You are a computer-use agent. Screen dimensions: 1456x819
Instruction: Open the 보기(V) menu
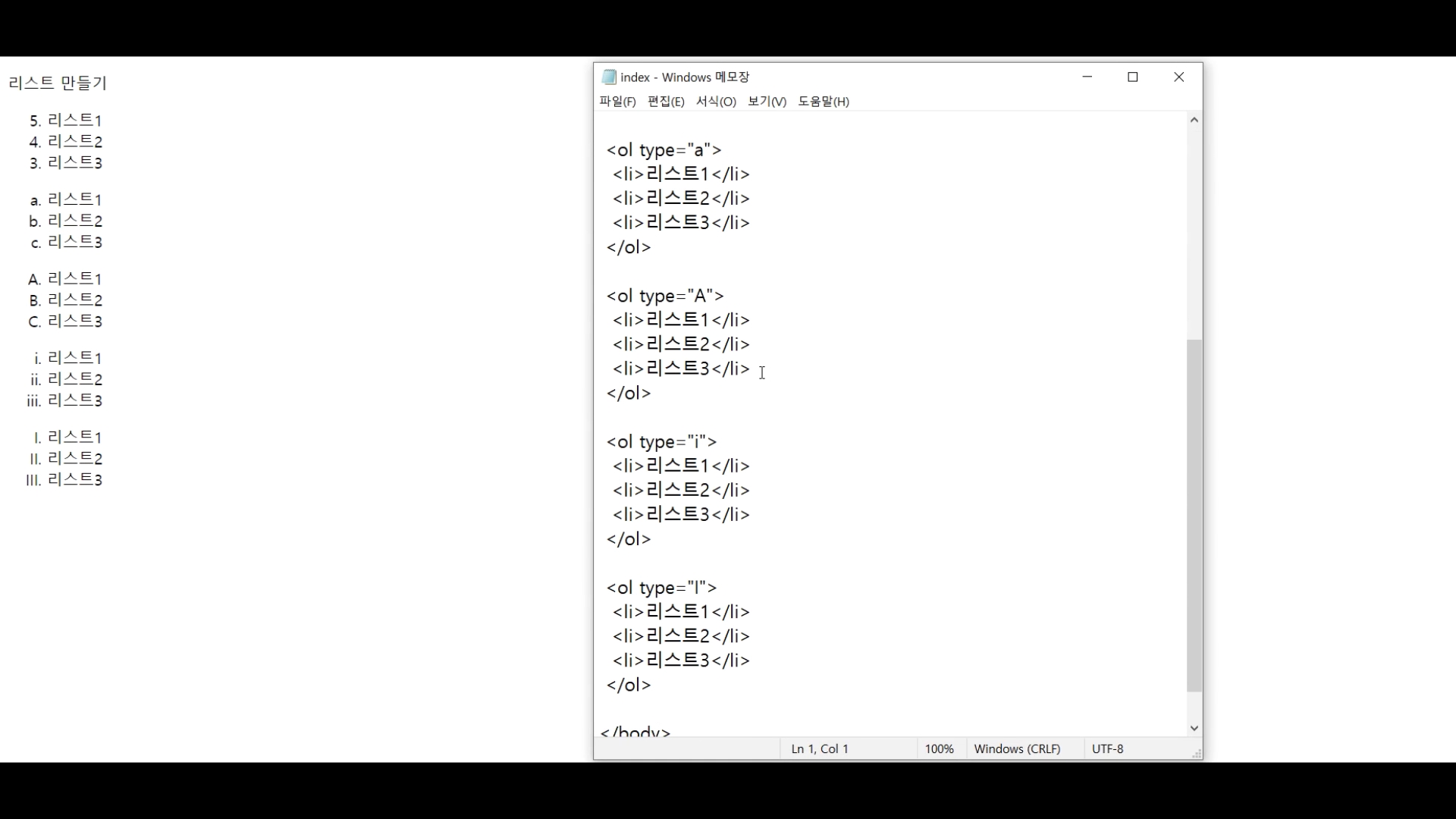tap(766, 102)
